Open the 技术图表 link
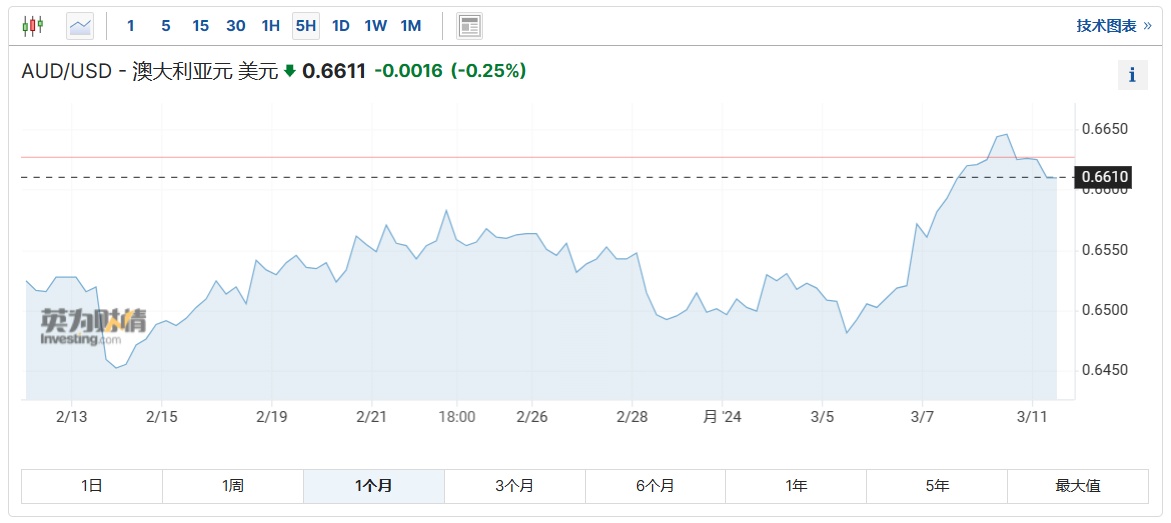The image size is (1171, 523). (x=1113, y=26)
